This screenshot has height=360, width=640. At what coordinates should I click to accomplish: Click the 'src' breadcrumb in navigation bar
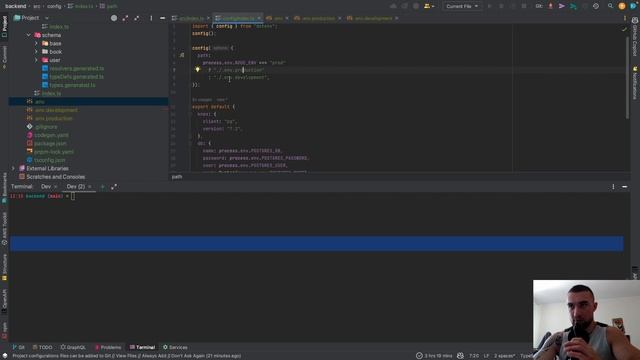click(37, 6)
